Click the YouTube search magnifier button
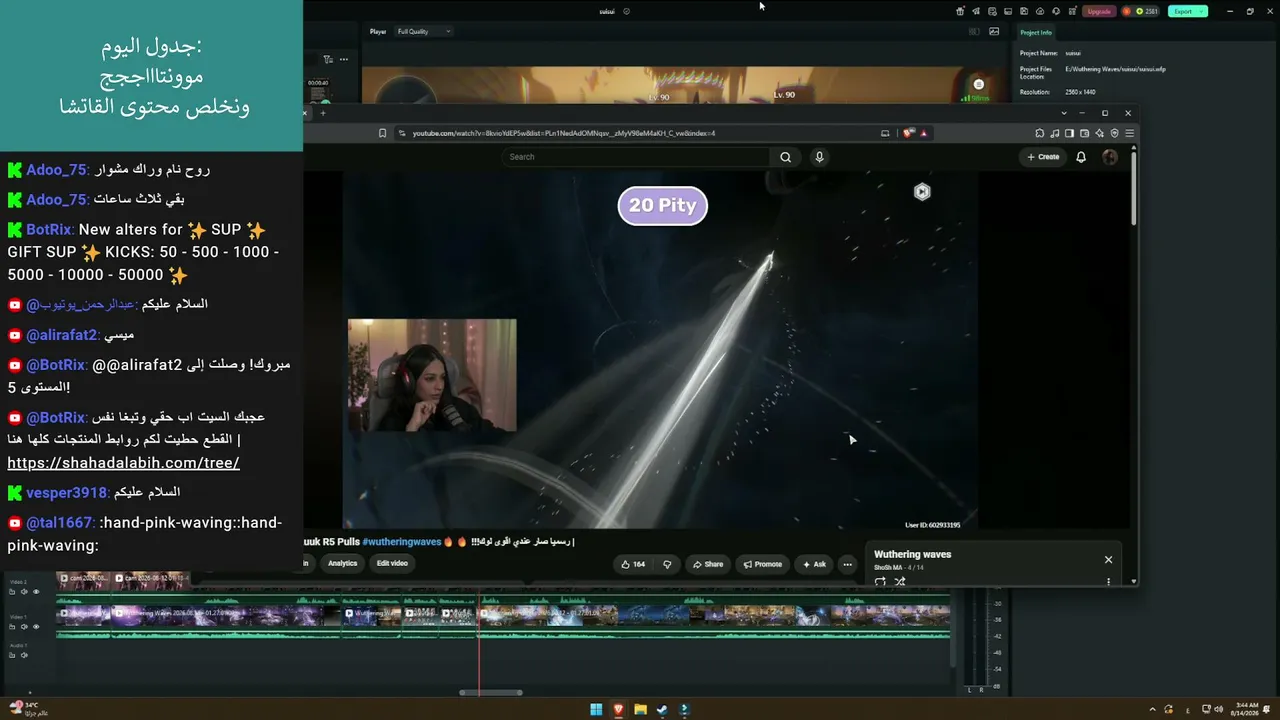 click(x=785, y=157)
